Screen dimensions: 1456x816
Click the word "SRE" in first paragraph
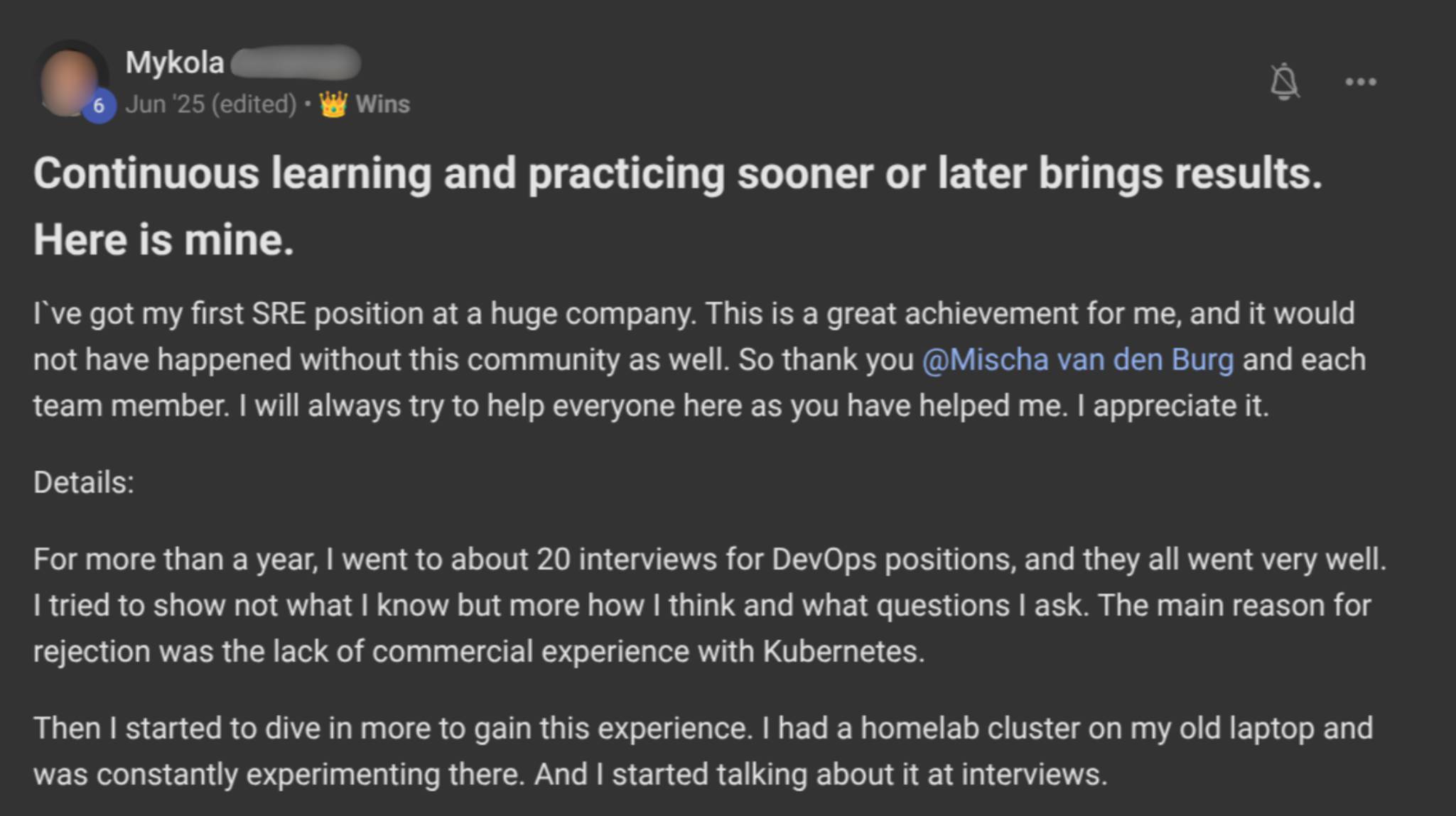coord(279,314)
